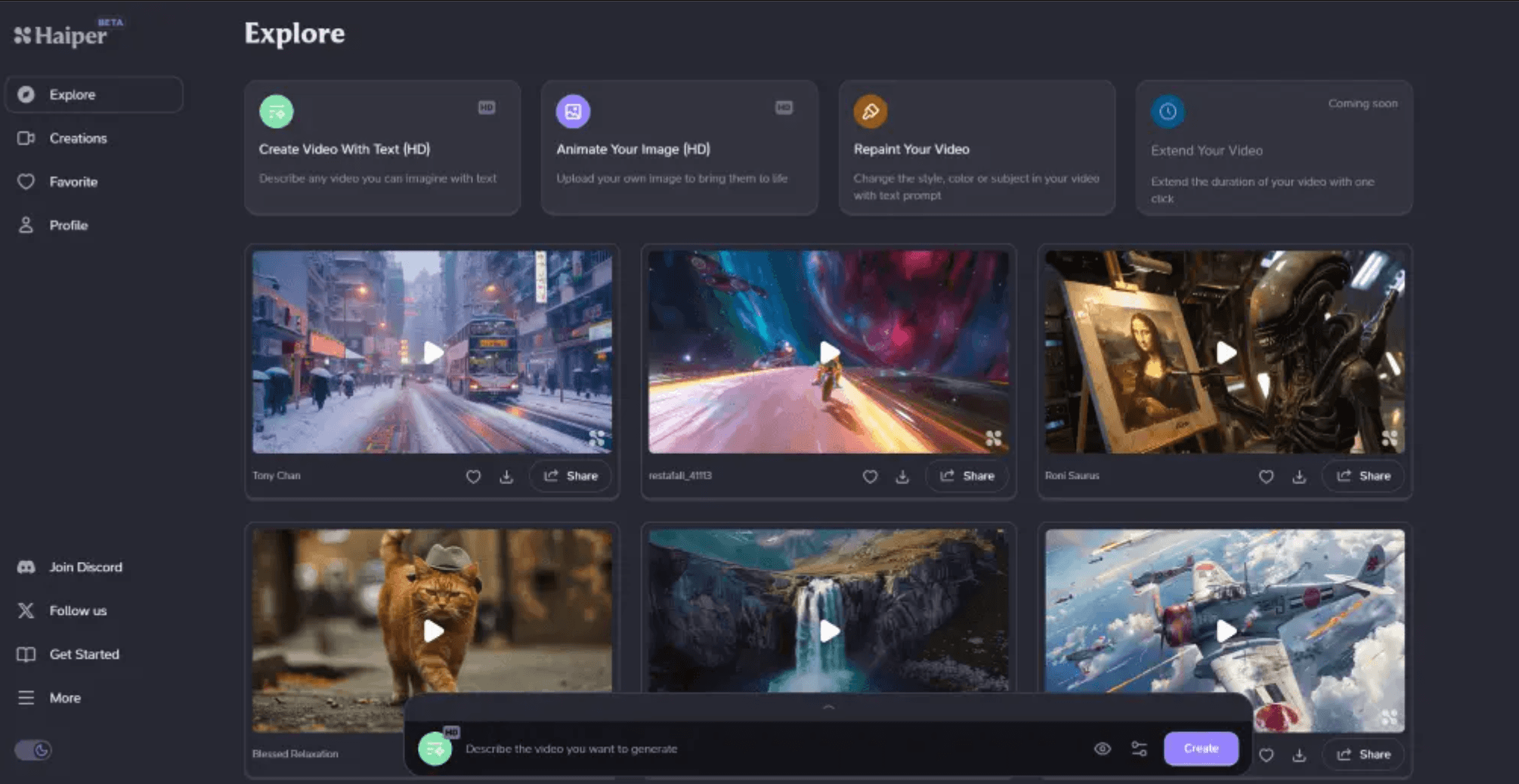Open Create Video With Text (HD) card
The image size is (1519, 784).
382,148
